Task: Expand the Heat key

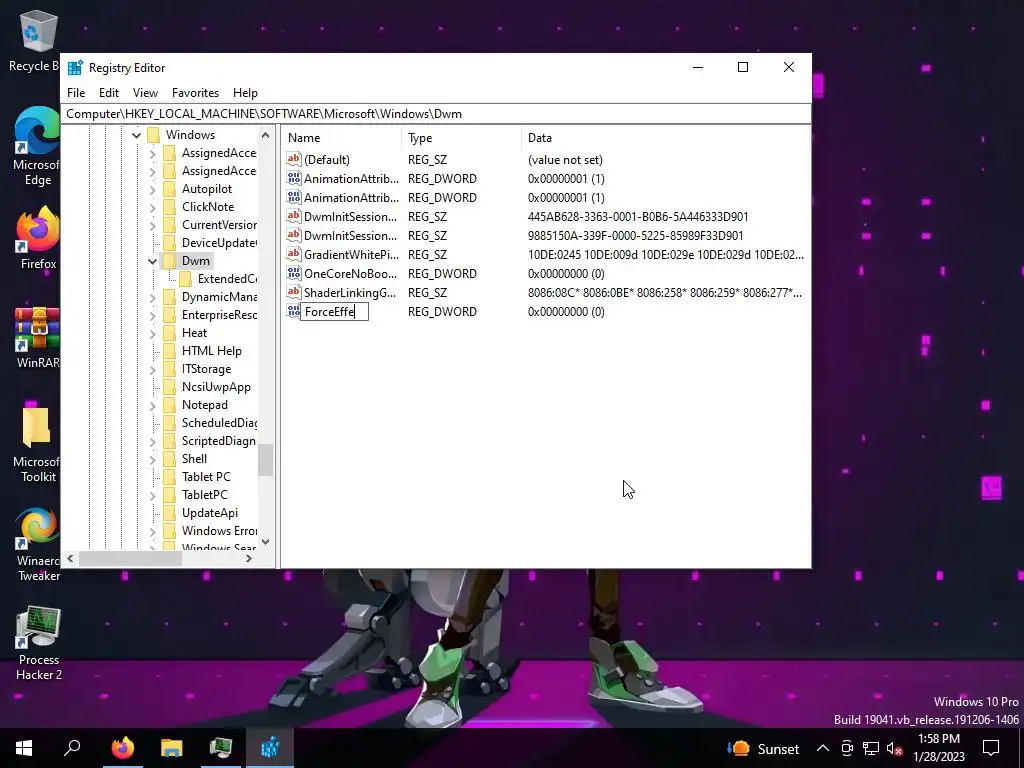Action: click(152, 333)
